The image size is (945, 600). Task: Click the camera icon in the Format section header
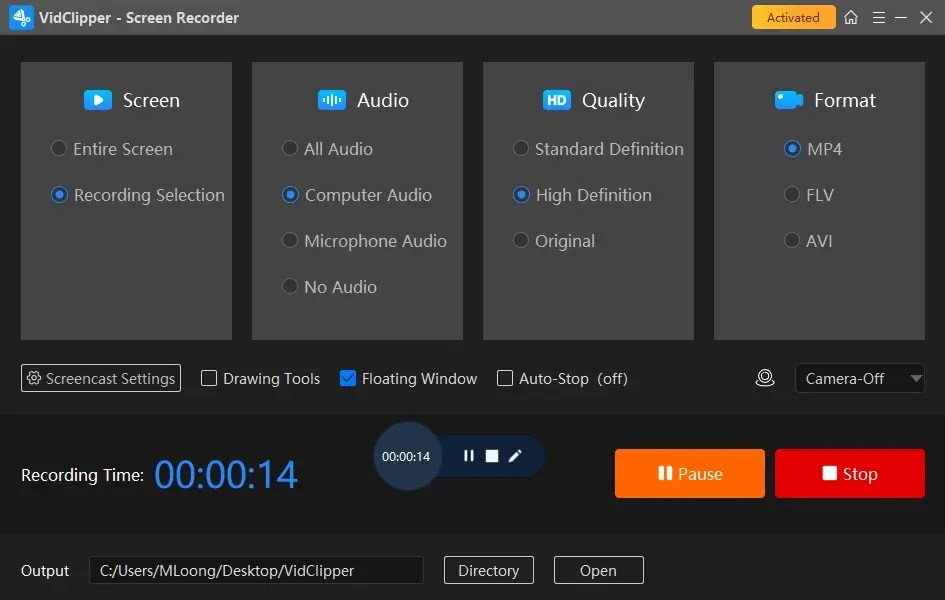click(x=789, y=100)
